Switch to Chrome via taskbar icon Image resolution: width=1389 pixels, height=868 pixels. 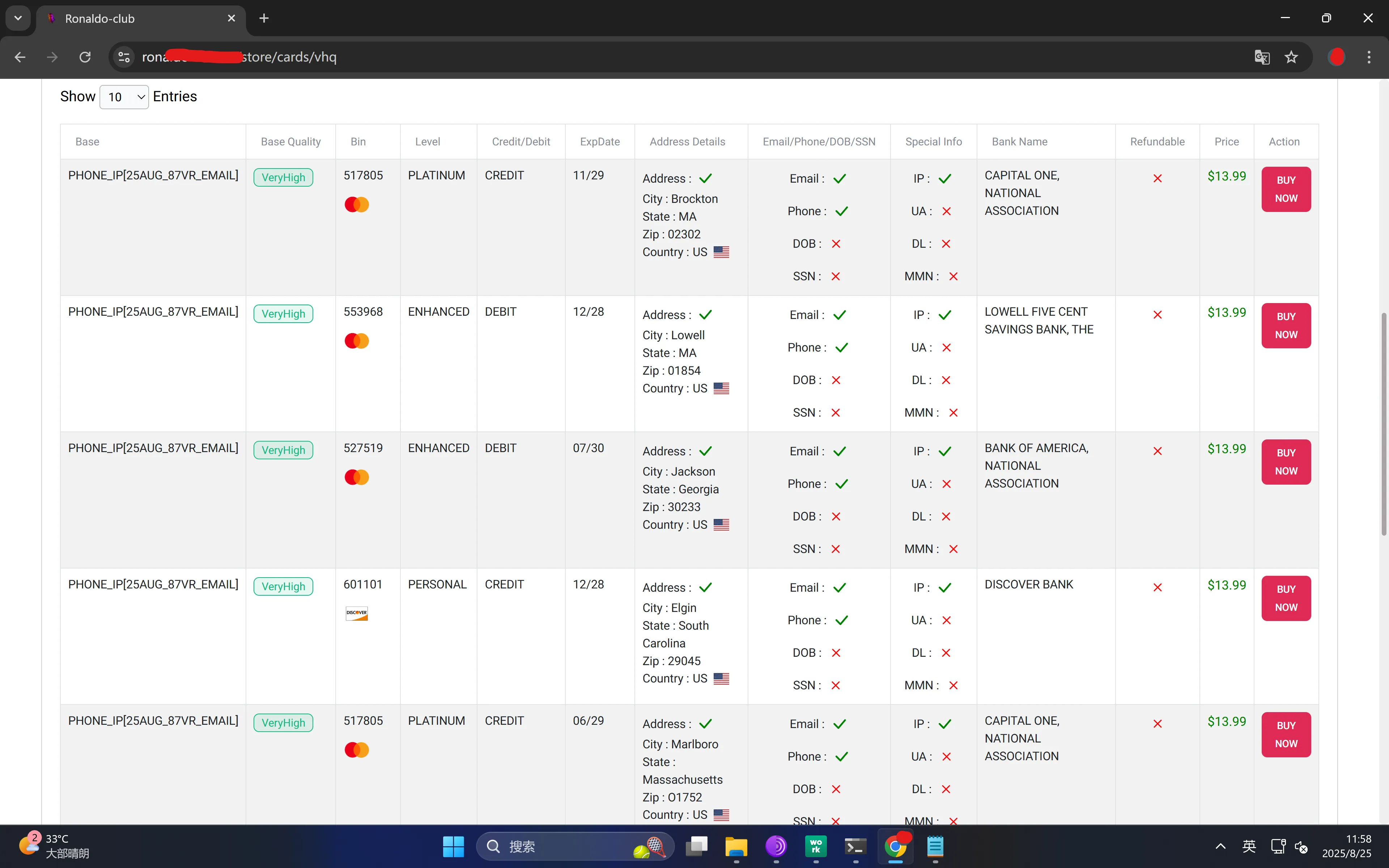coord(895,846)
